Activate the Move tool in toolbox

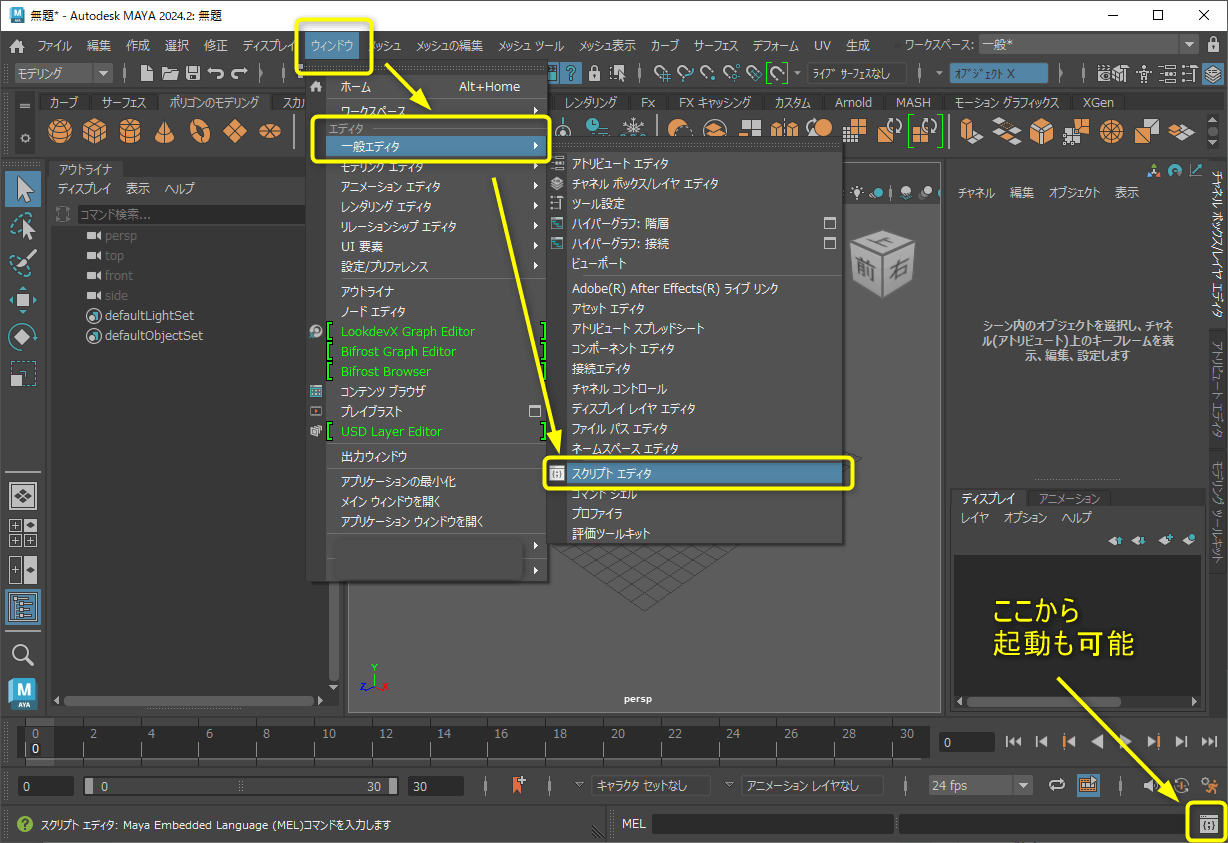tap(23, 300)
